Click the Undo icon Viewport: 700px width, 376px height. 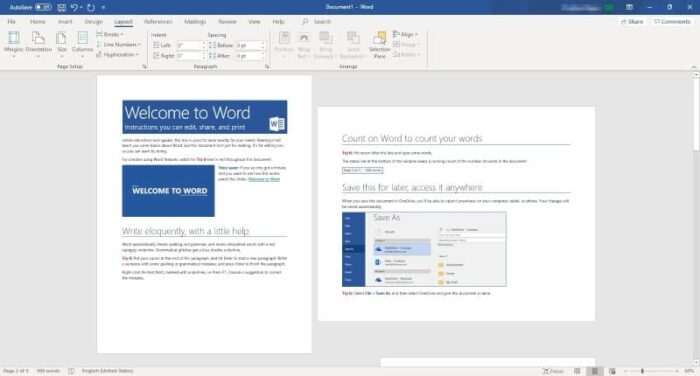[74, 7]
